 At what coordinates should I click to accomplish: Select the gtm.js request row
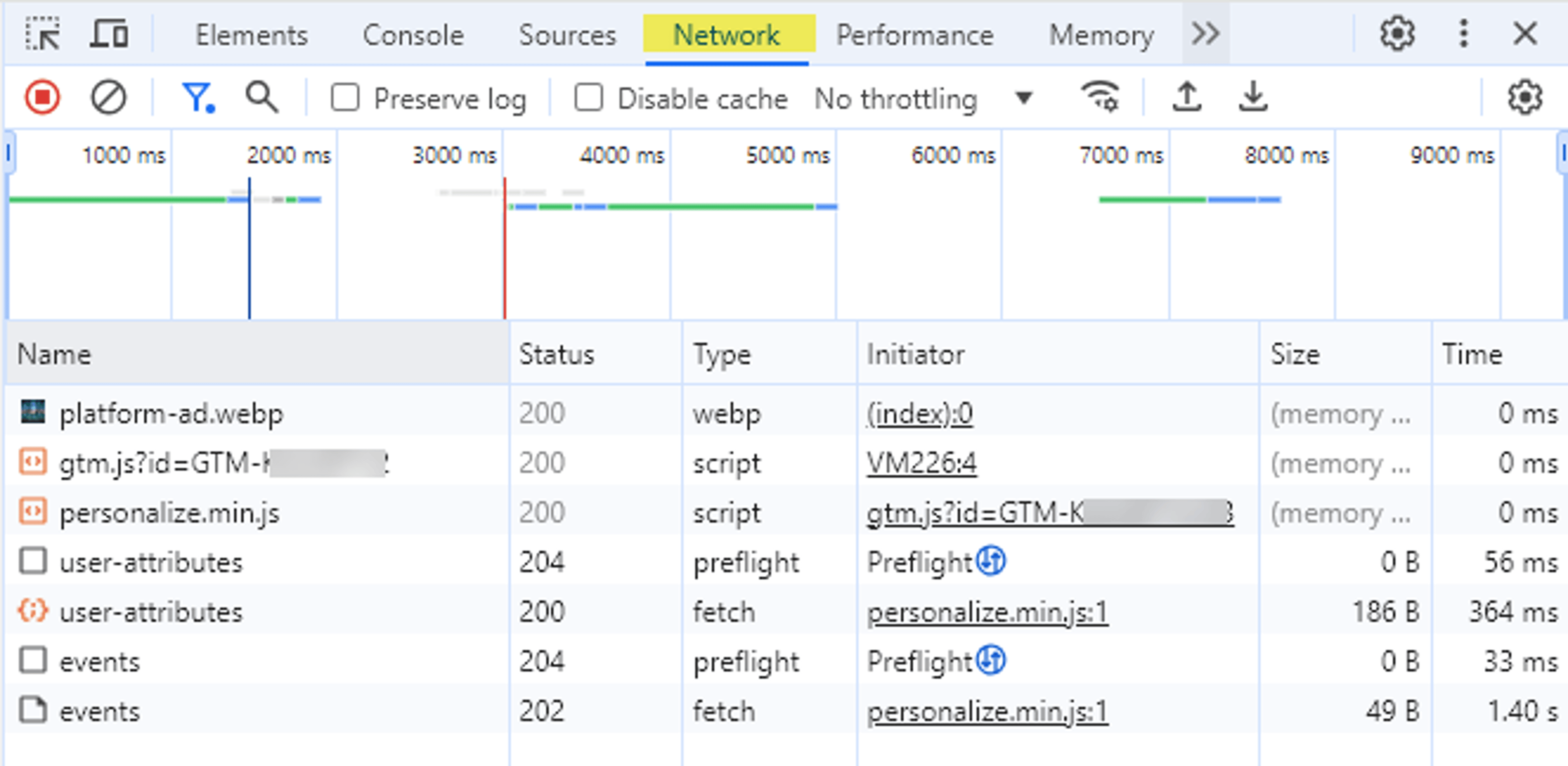click(786, 463)
